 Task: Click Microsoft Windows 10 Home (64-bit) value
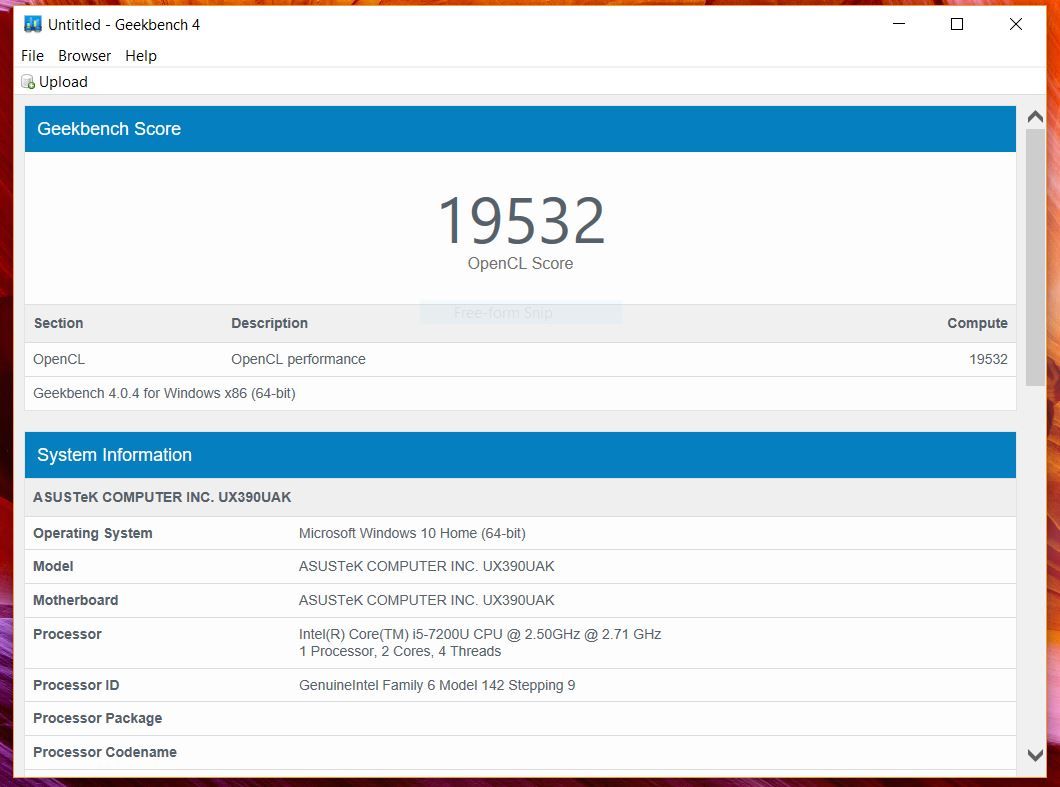[412, 533]
